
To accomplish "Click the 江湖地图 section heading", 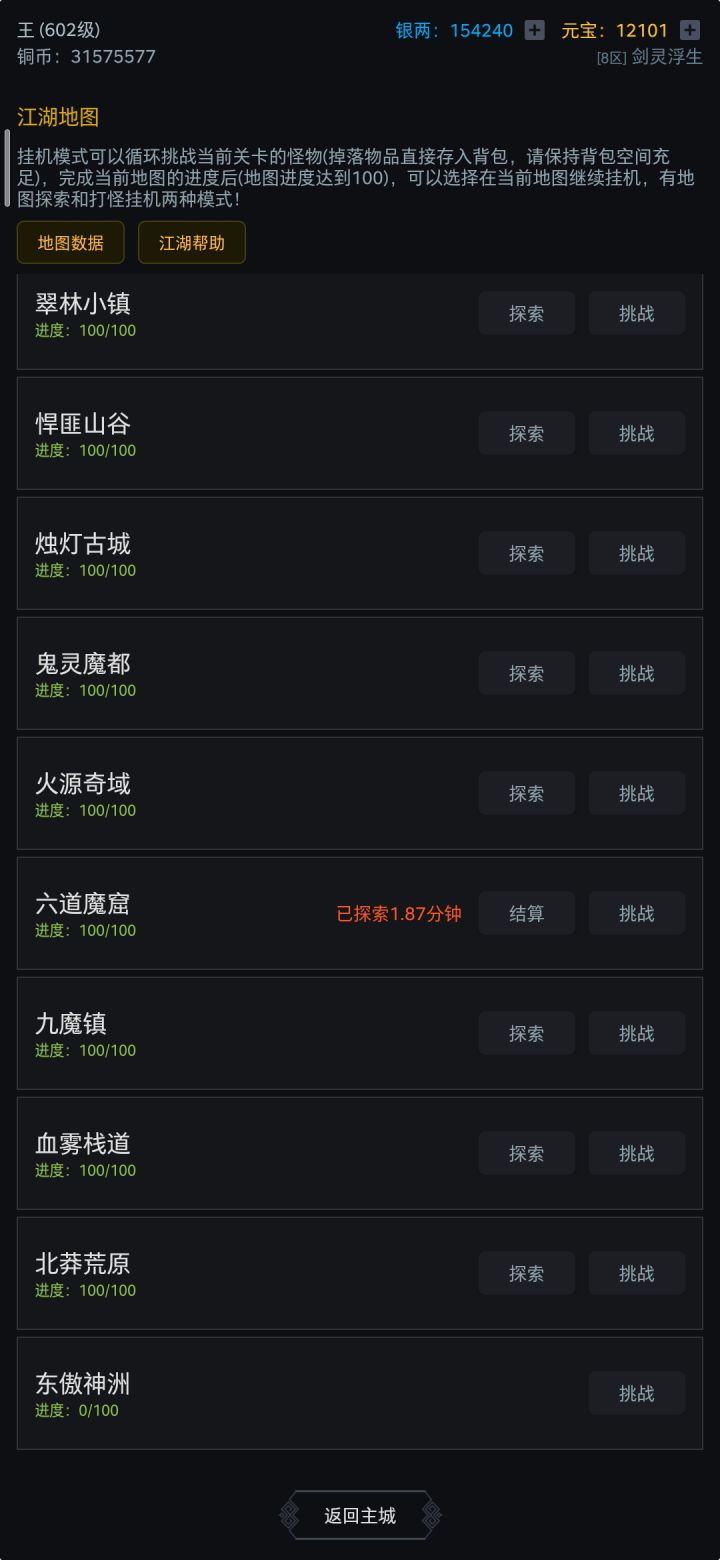I will click(58, 117).
